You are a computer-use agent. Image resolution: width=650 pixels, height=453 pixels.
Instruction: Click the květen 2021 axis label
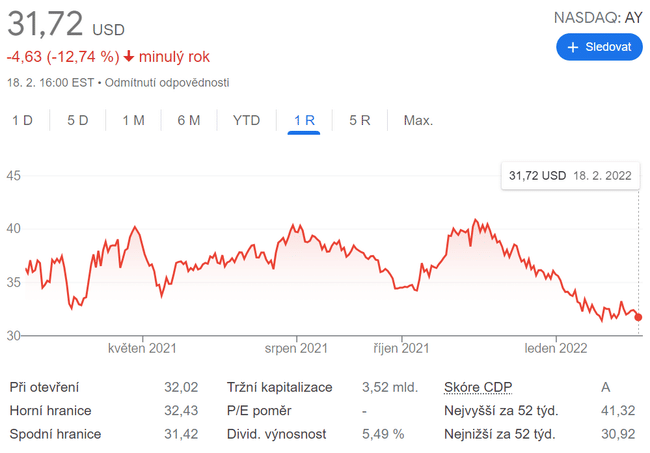click(x=142, y=348)
